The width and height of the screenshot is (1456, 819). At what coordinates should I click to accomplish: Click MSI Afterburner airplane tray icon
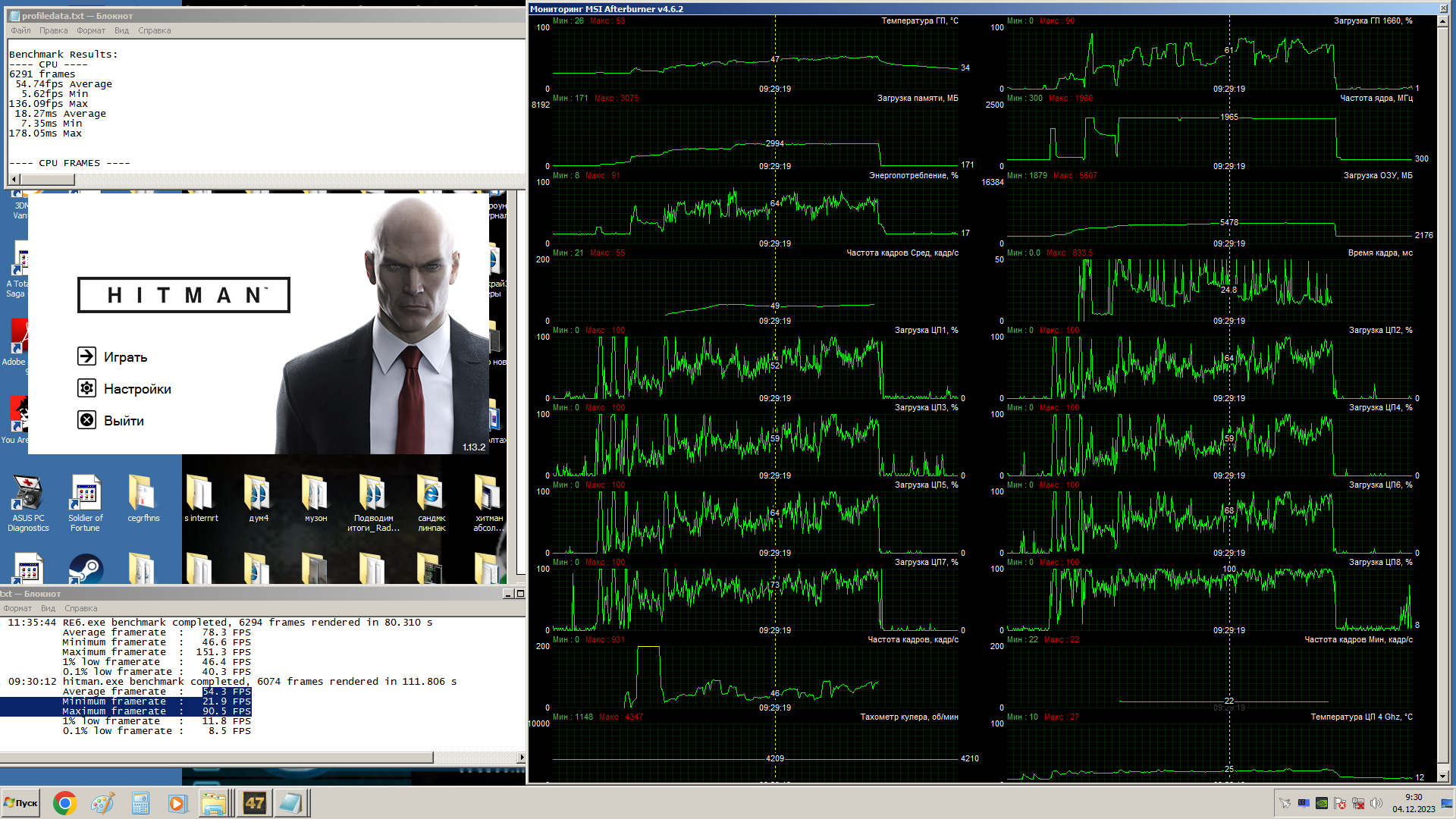coord(1285,803)
